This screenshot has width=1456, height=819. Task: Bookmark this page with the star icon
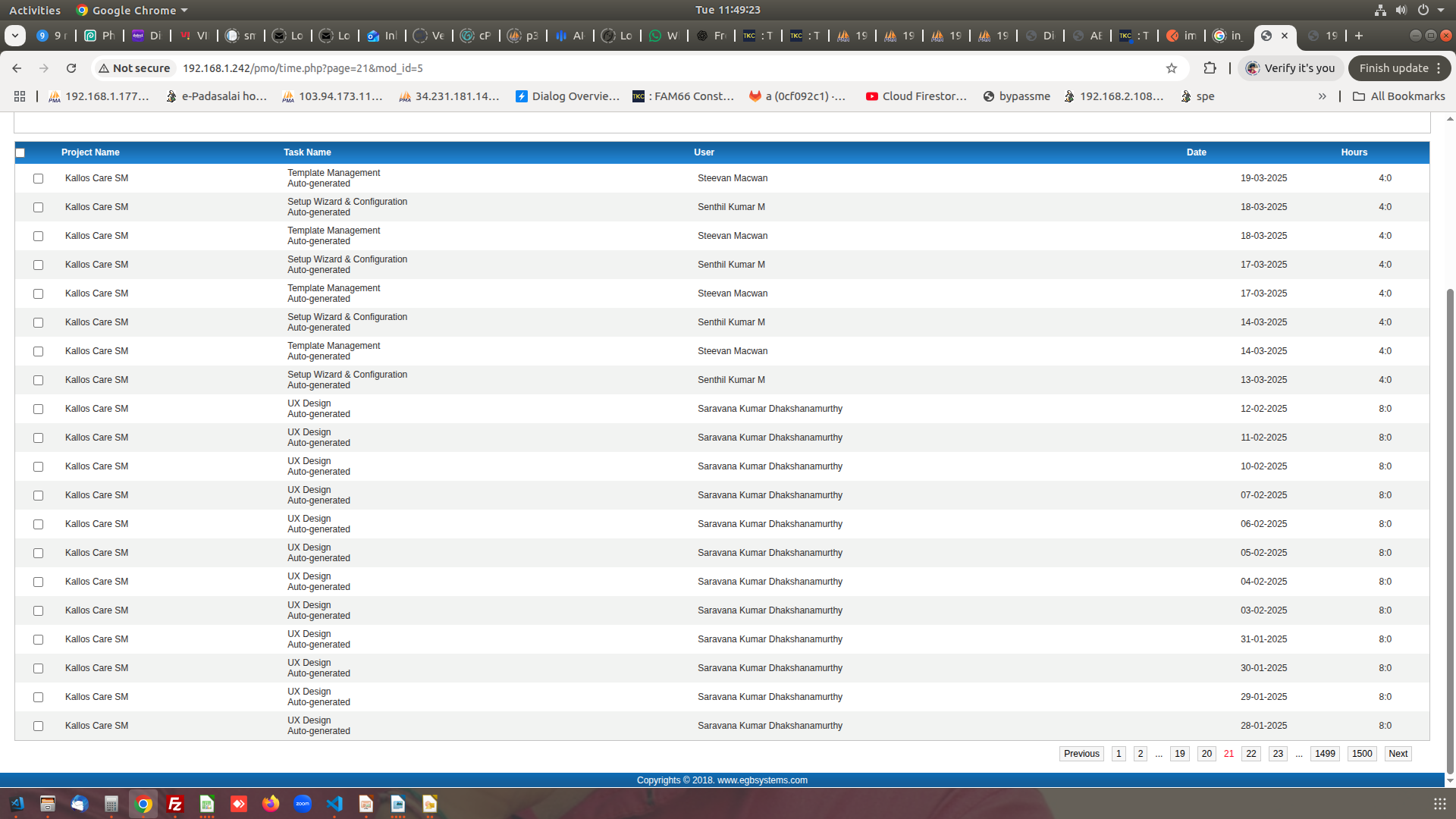(x=1172, y=68)
